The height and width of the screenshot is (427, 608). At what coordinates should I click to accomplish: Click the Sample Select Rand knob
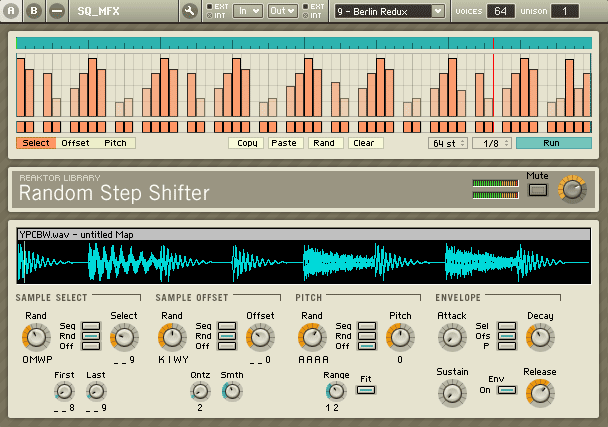(x=36, y=337)
